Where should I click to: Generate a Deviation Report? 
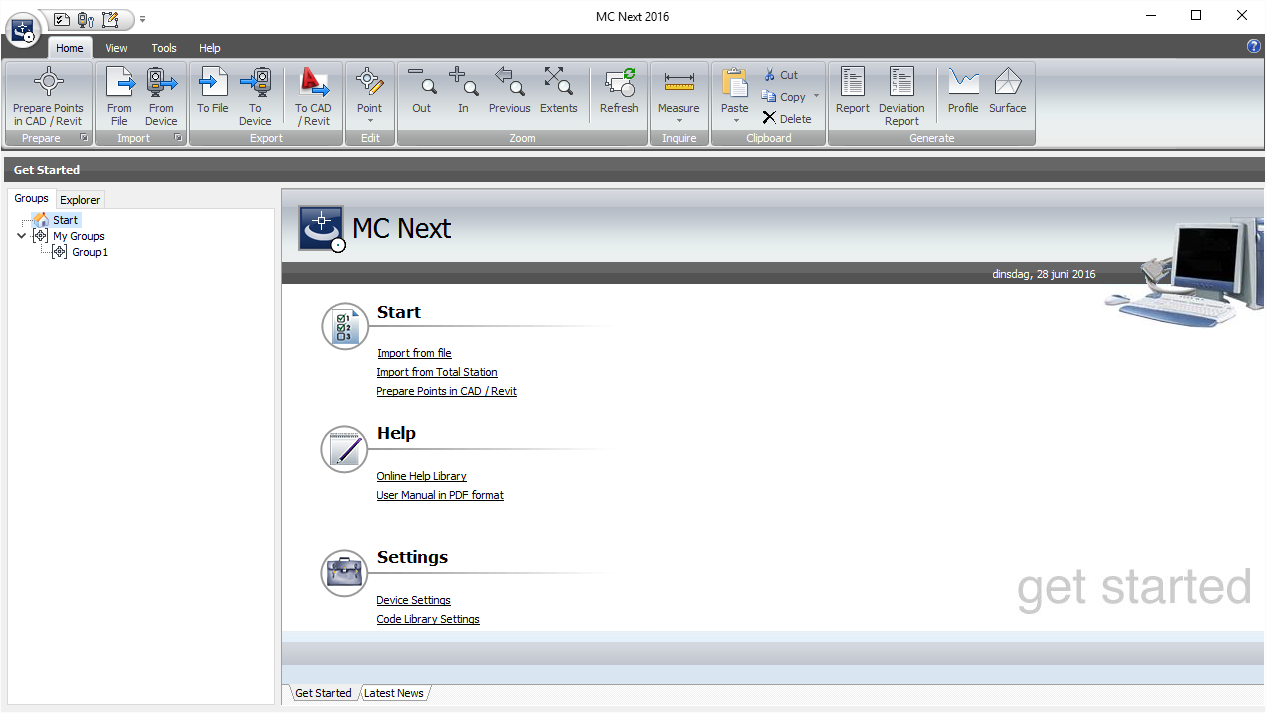click(x=902, y=97)
